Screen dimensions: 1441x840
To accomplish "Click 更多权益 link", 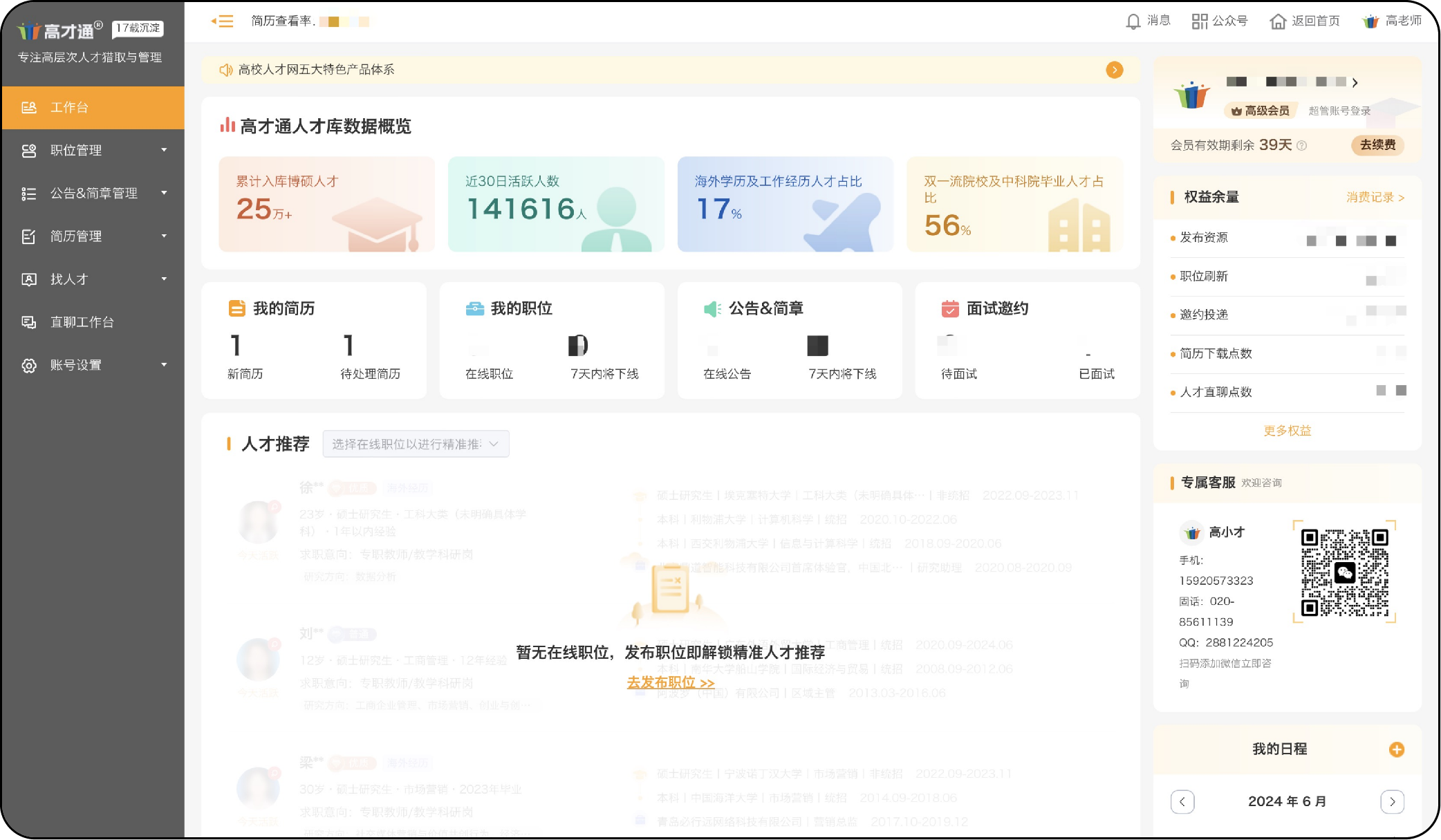I will click(x=1287, y=431).
